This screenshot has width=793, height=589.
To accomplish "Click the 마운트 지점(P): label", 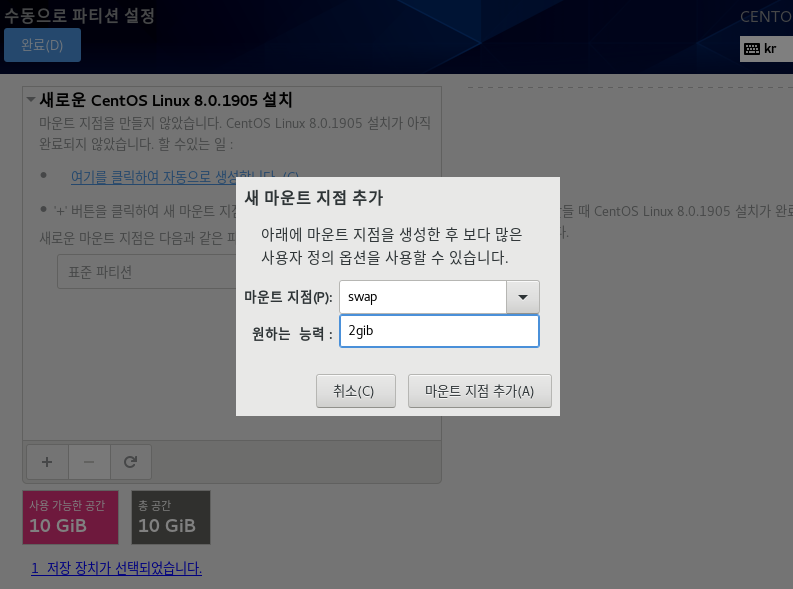I will click(x=288, y=297).
